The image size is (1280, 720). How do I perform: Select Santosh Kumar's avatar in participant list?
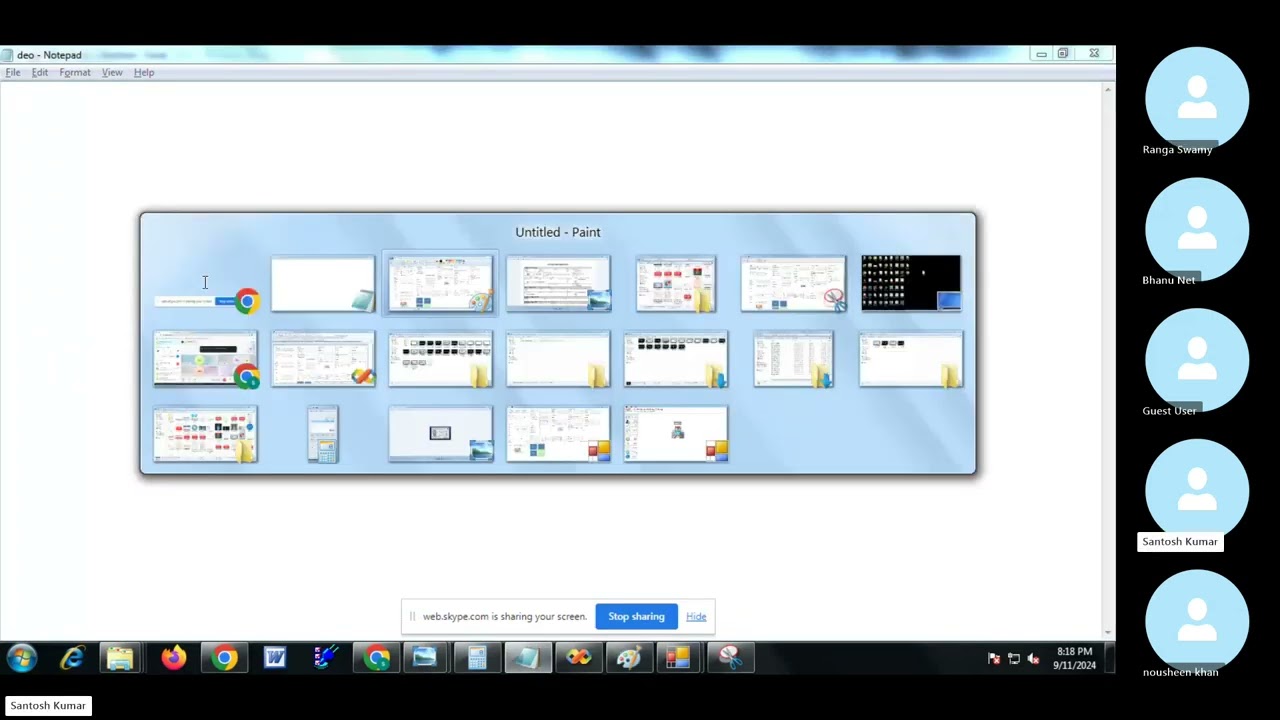(x=1197, y=491)
